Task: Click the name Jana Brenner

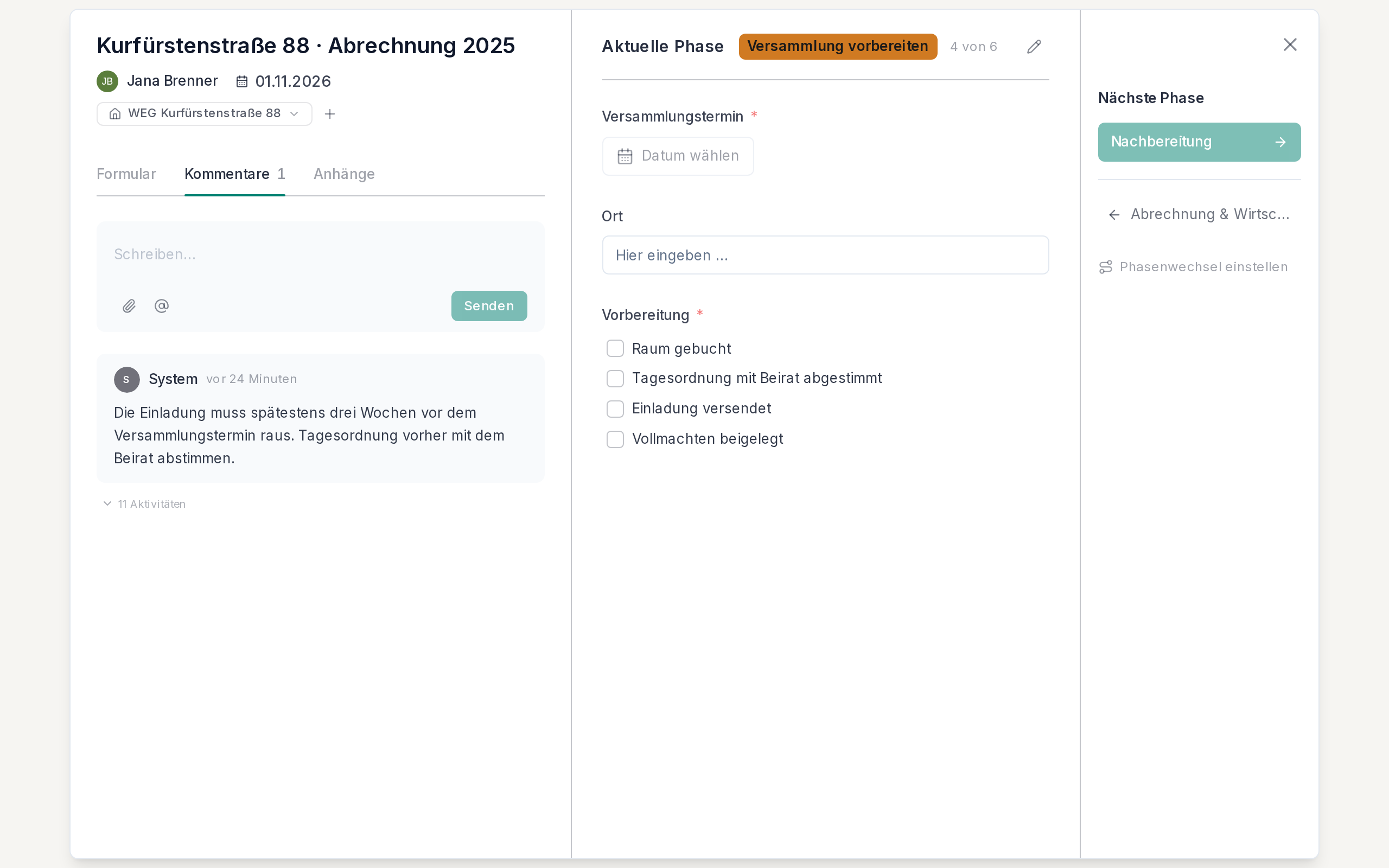Action: coord(172,81)
